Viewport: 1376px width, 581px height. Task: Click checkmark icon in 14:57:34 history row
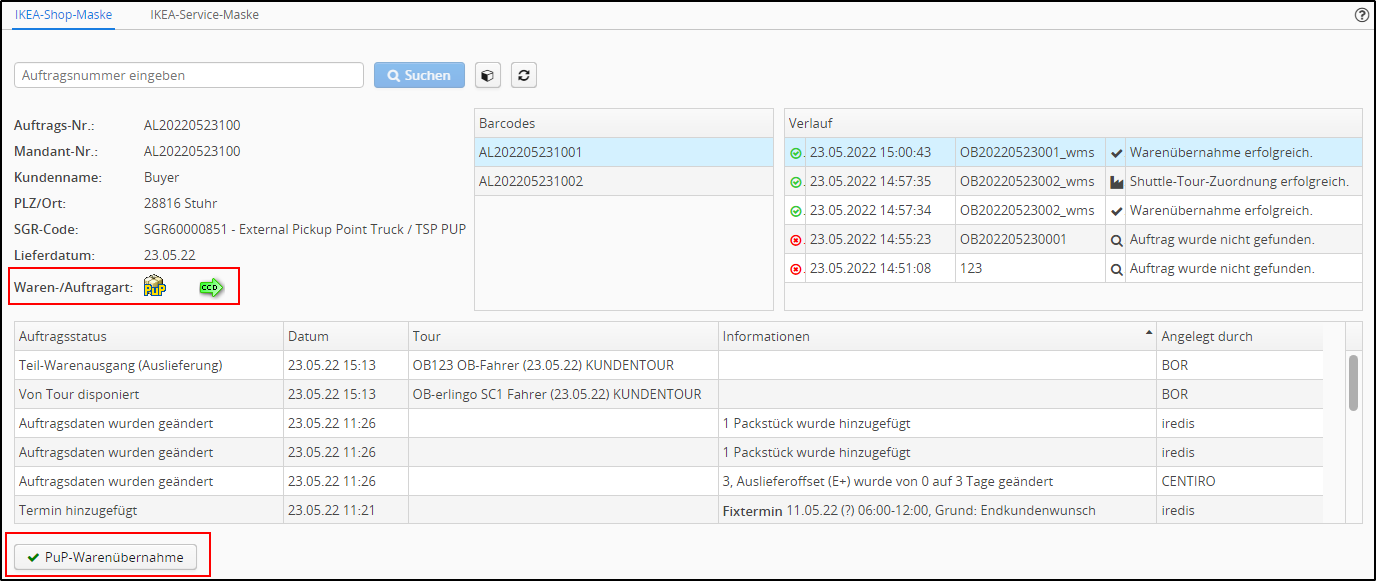click(x=1116, y=211)
